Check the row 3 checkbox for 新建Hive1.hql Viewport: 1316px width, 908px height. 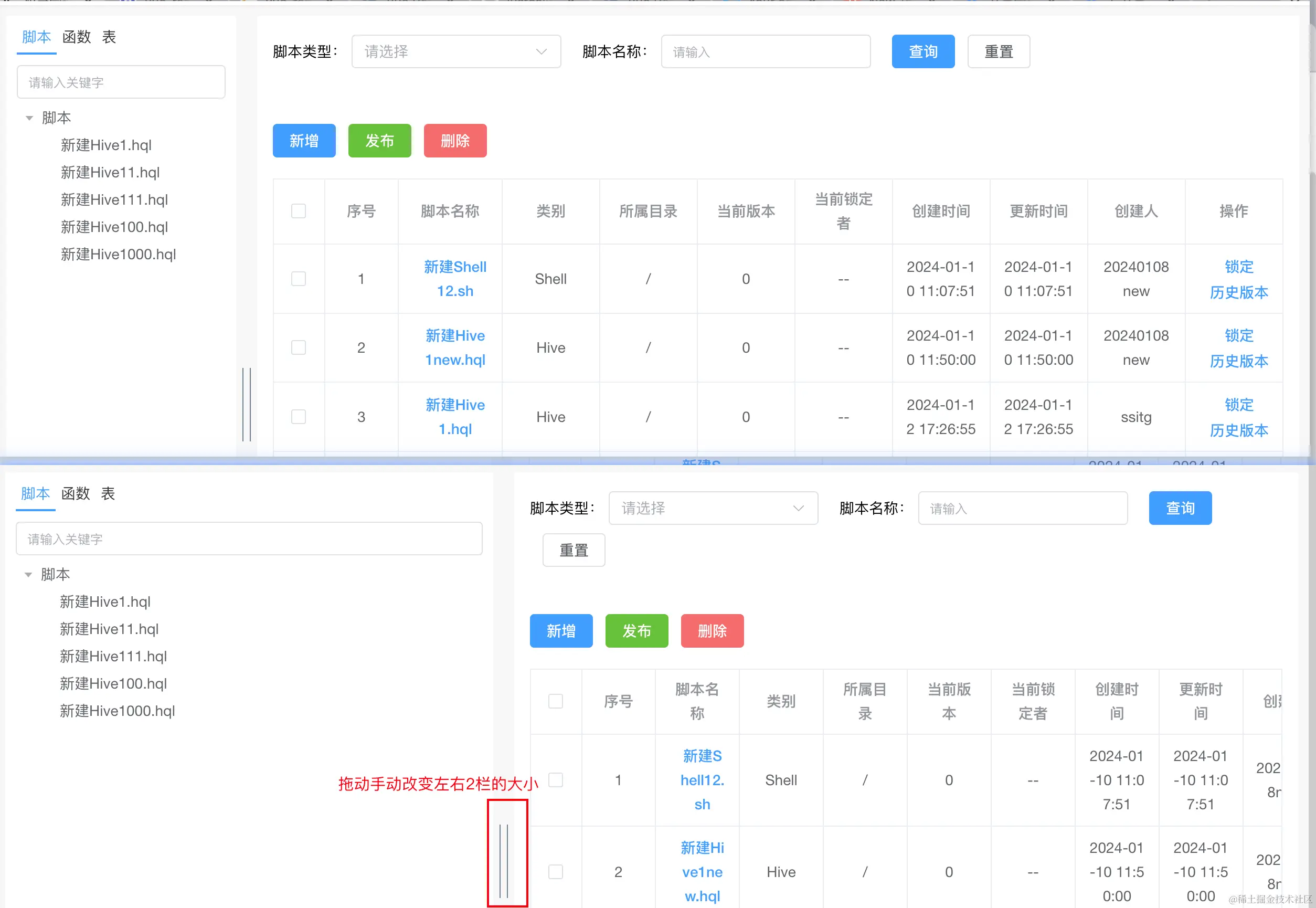299,417
